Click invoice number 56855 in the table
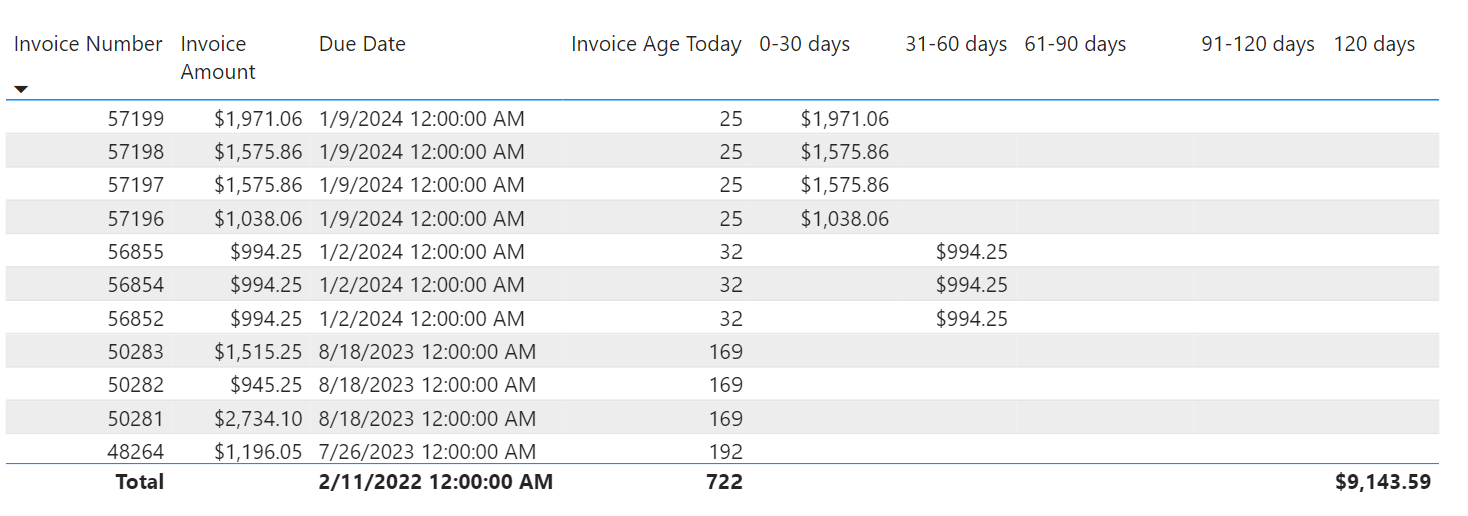Viewport: 1468px width, 516px height. click(136, 252)
